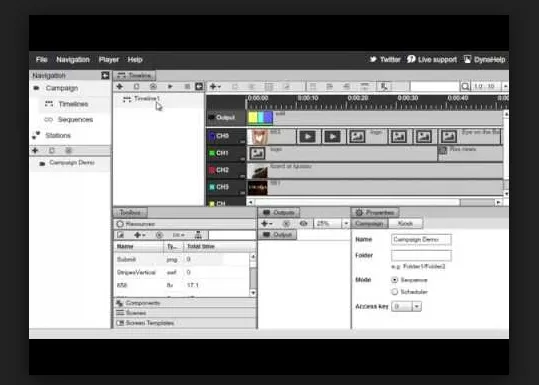Select the CH2 channel header

226,170
